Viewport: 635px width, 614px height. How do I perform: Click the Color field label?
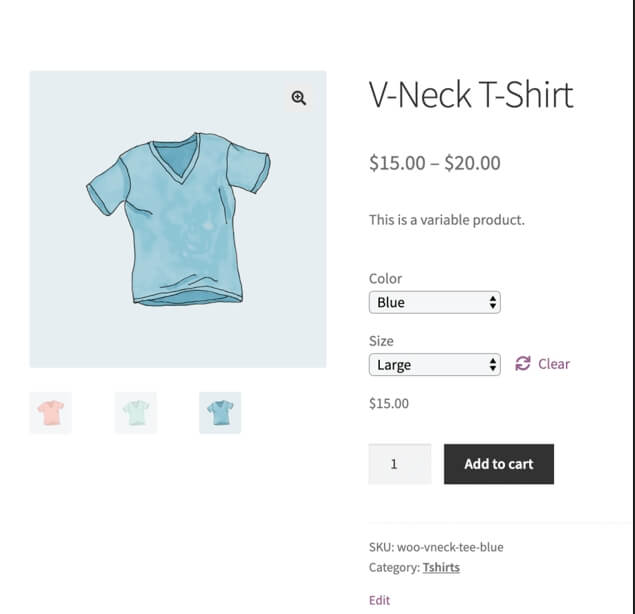coord(385,279)
